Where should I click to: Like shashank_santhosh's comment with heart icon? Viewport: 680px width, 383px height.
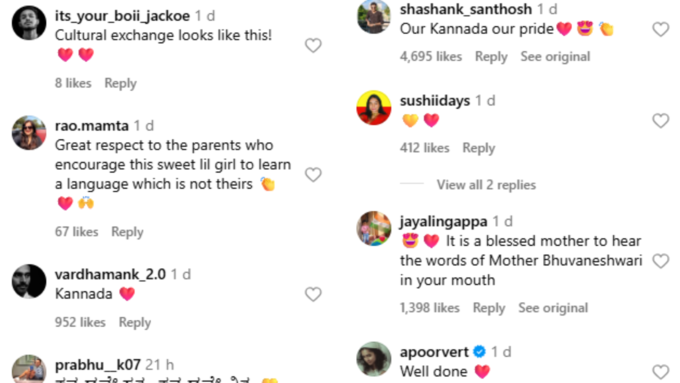(x=660, y=29)
